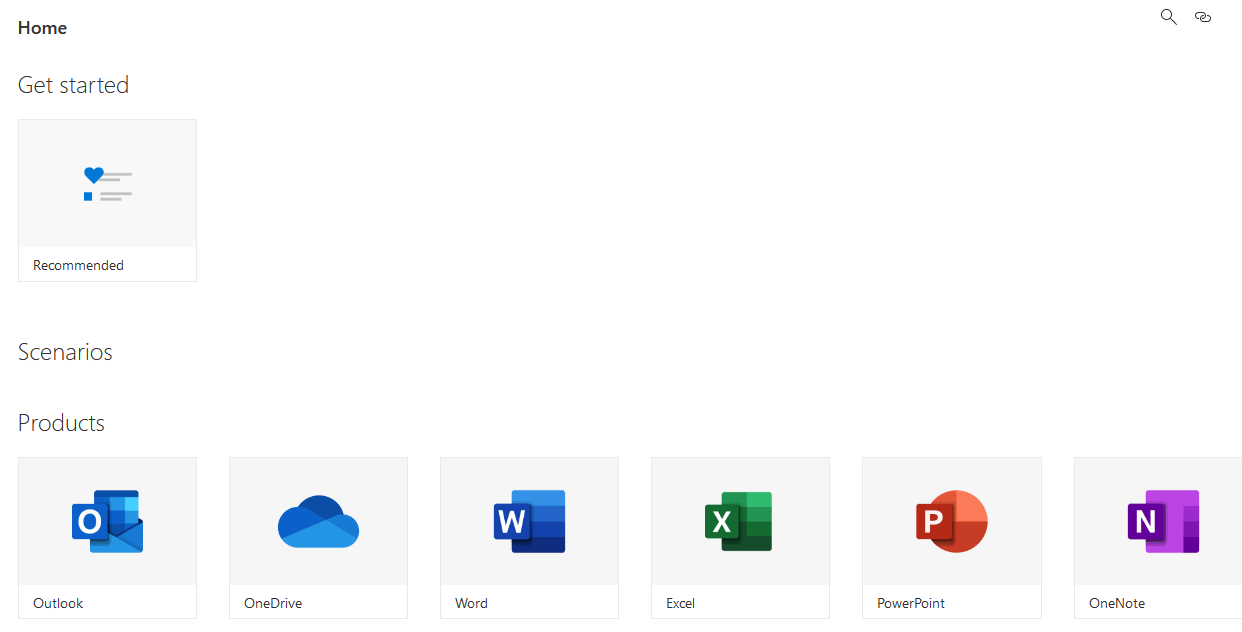Click the Outlook card label
Image resolution: width=1242 pixels, height=632 pixels.
point(58,603)
